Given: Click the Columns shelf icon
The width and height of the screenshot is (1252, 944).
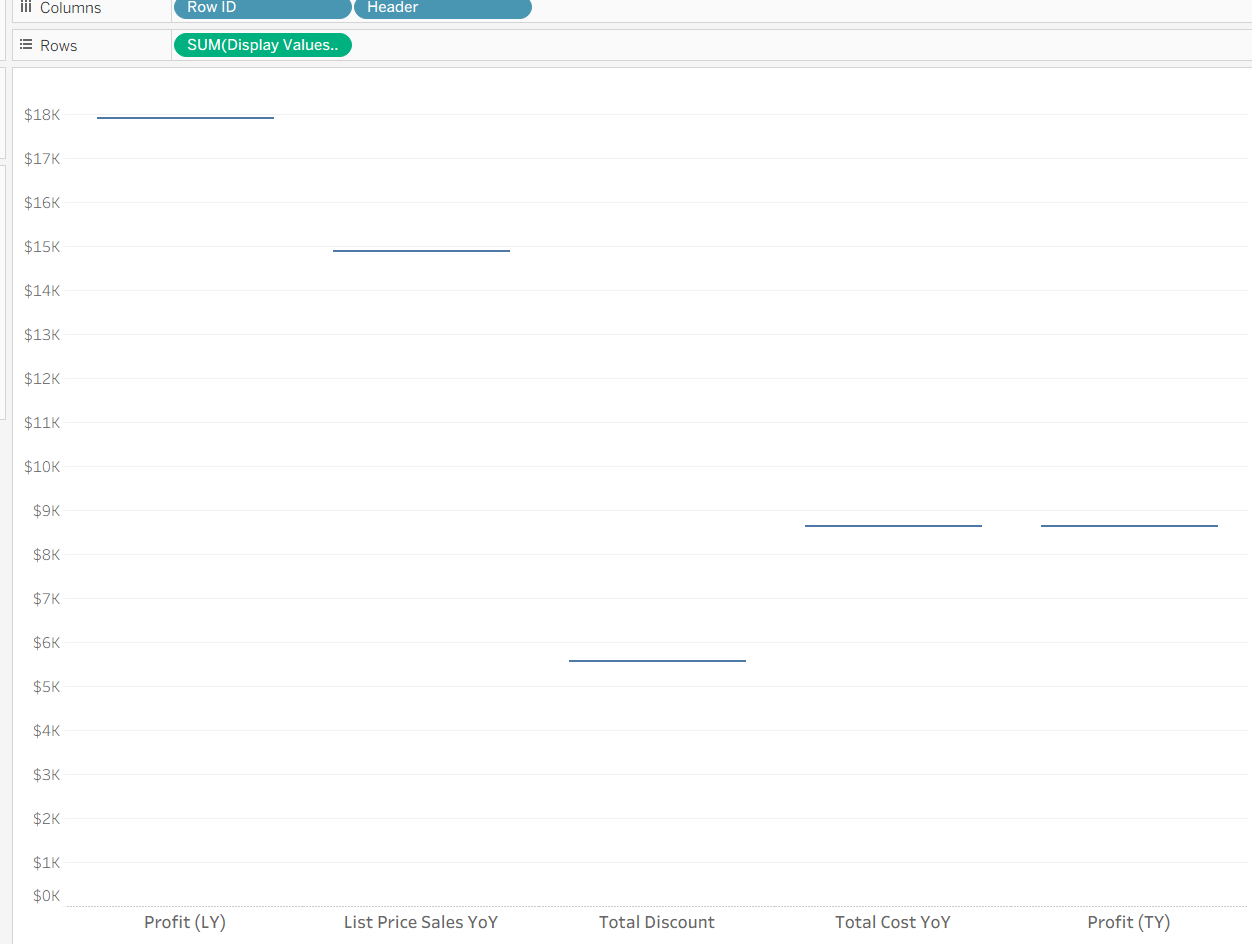Looking at the screenshot, I should click(x=26, y=7).
